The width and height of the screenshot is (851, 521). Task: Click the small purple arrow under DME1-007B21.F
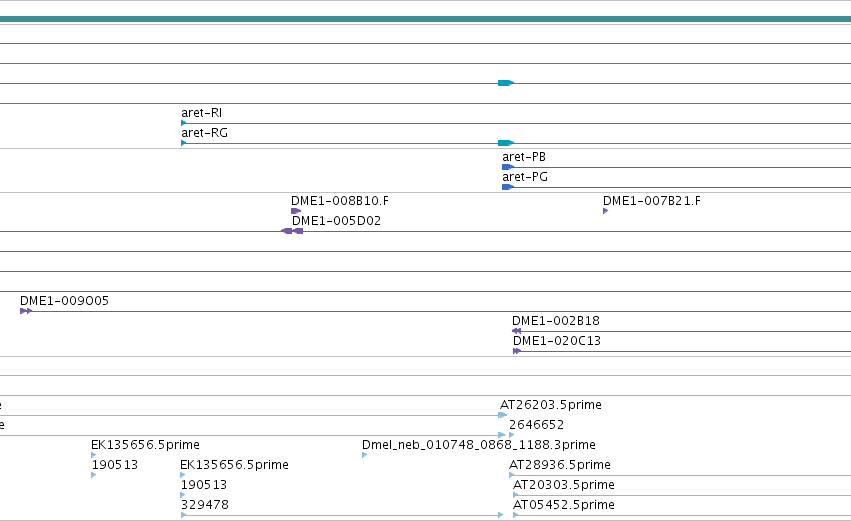(x=605, y=211)
